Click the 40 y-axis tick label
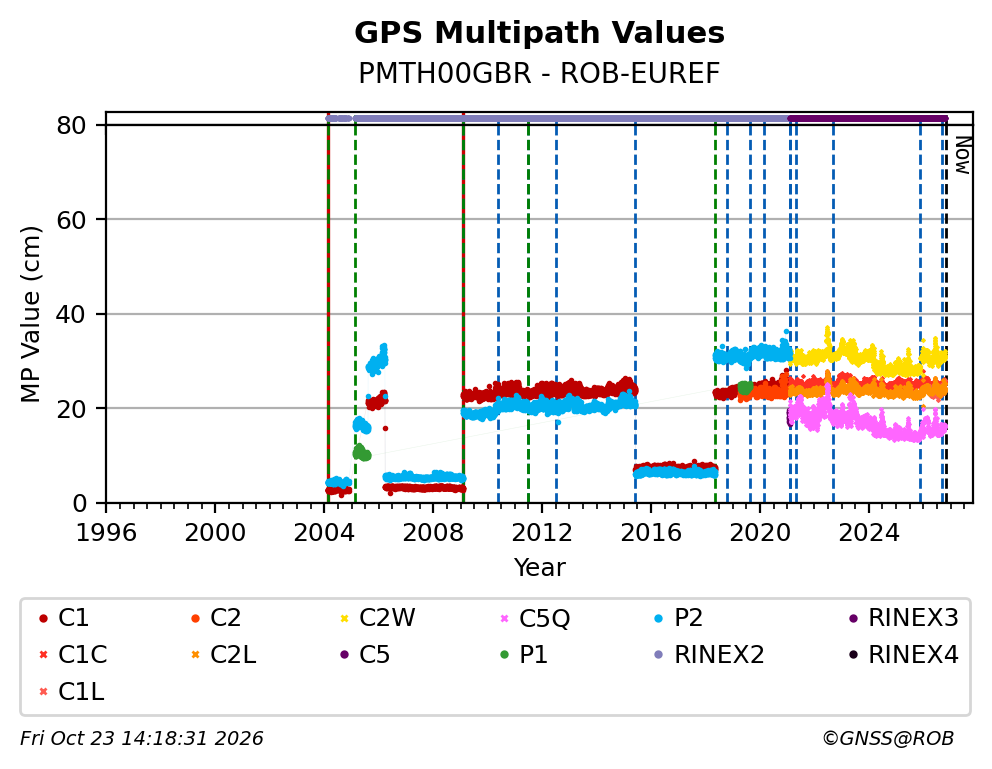Image resolution: width=992 pixels, height=769 pixels. (71, 314)
